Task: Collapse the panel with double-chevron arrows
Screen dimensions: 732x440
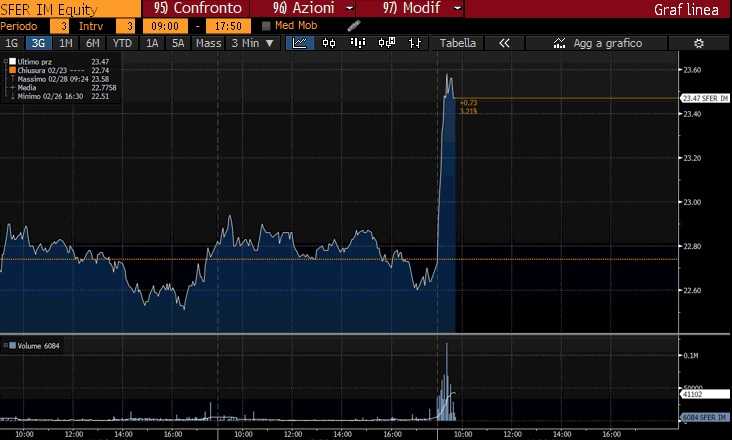Action: point(504,43)
